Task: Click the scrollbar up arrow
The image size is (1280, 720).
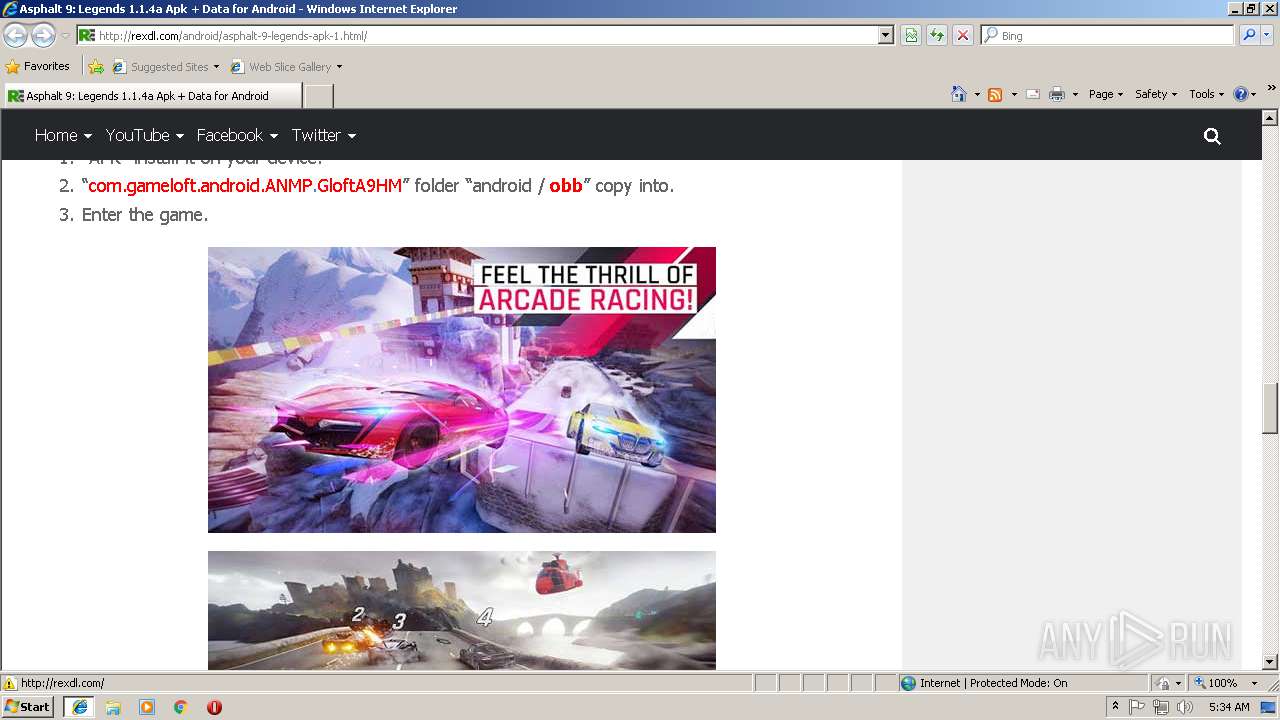Action: click(1270, 117)
